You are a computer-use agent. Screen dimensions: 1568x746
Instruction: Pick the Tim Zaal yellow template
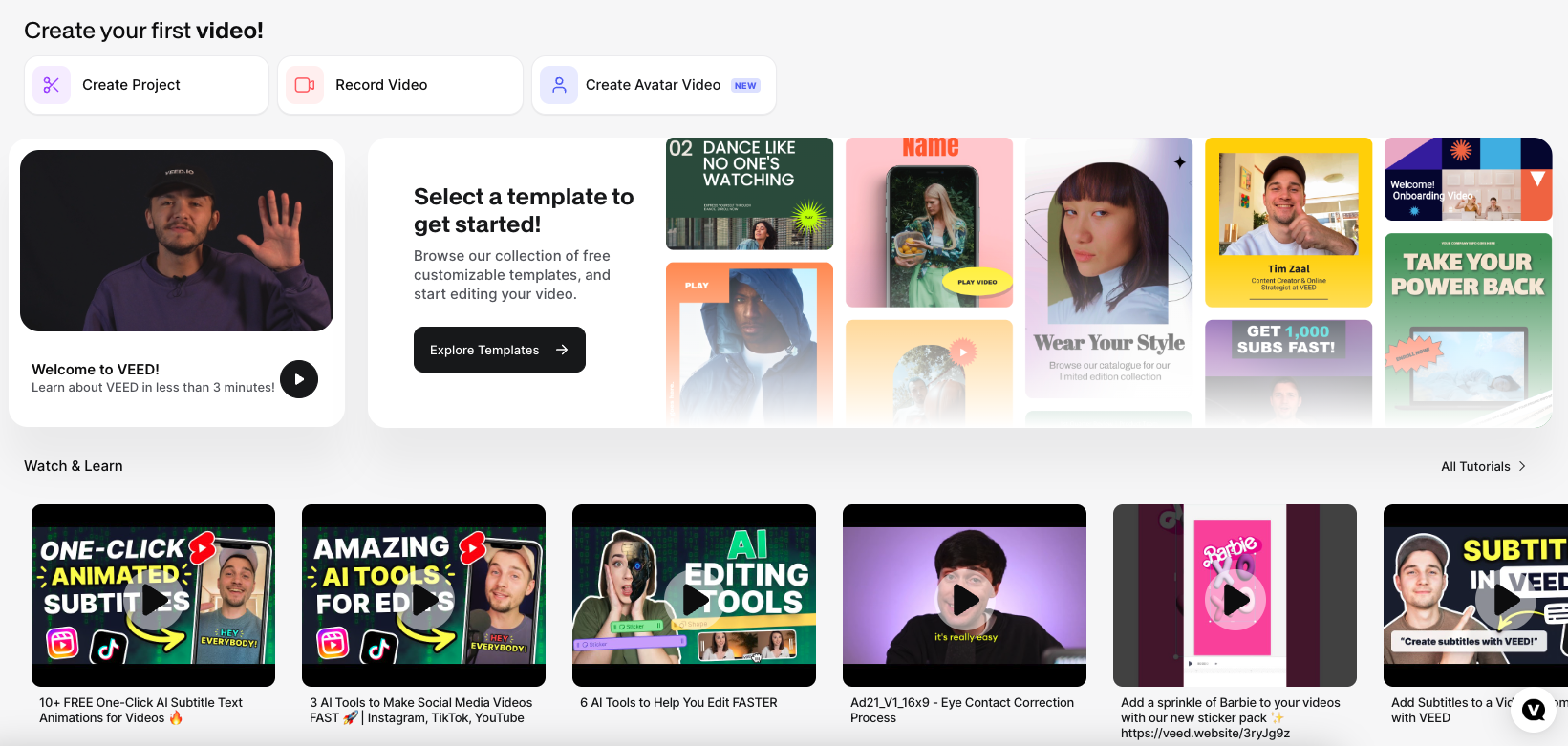tap(1288, 222)
